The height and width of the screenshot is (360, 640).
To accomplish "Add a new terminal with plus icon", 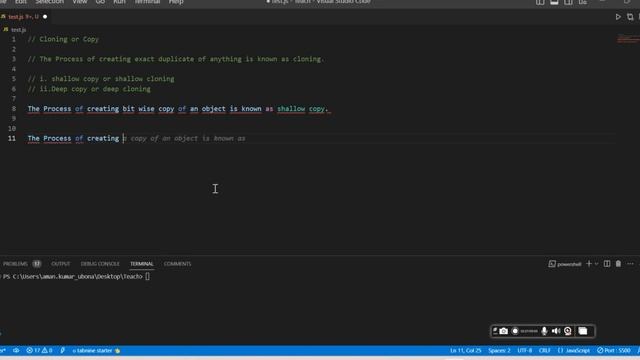I will (589, 264).
